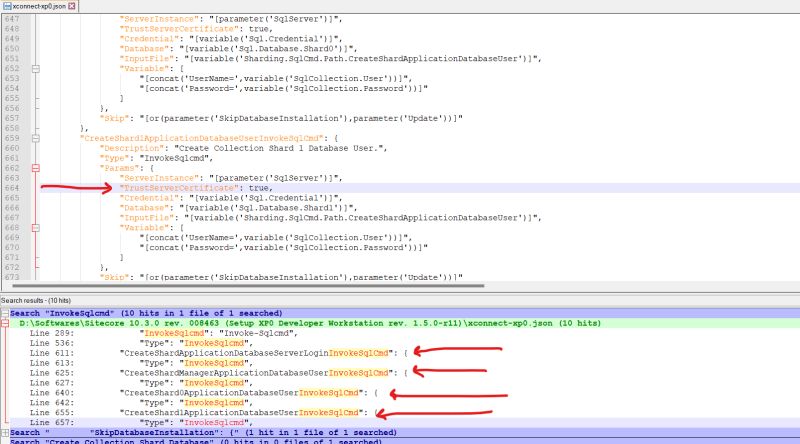Click the Description text on line 660

(x=280, y=148)
